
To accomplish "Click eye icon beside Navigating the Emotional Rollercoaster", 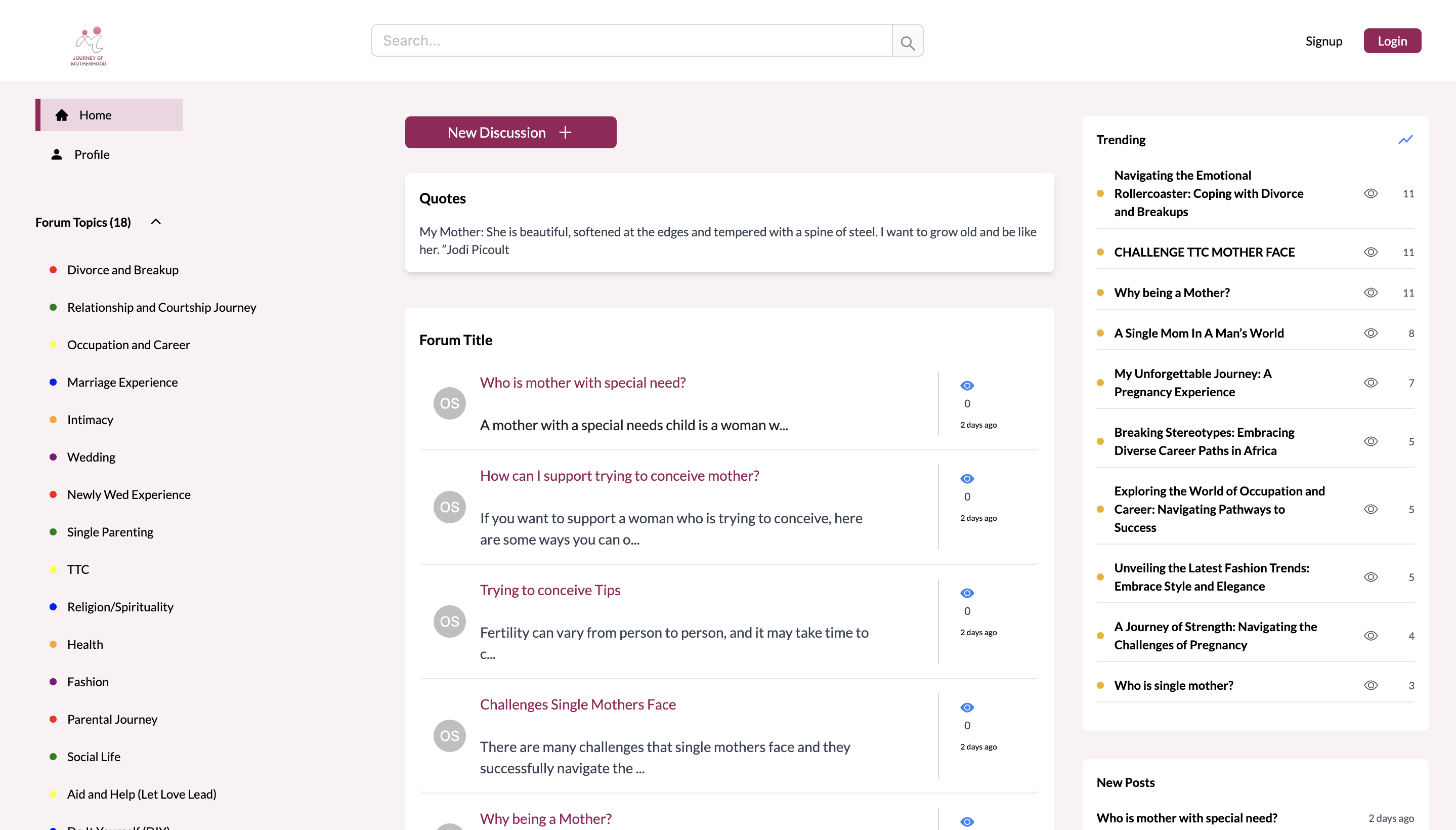I will pyautogui.click(x=1371, y=193).
